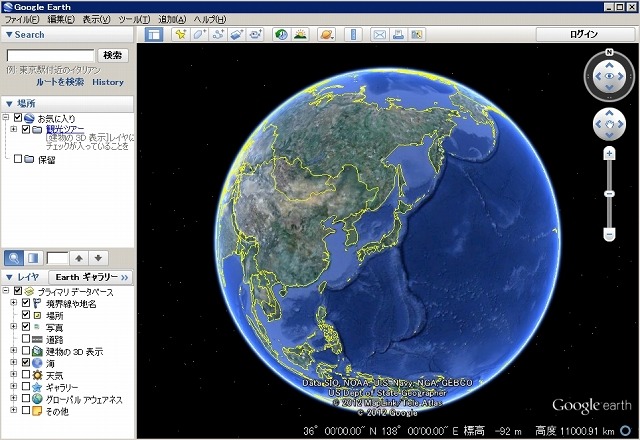Check the 保留 folder checkbox
This screenshot has width=640, height=440.
18,159
